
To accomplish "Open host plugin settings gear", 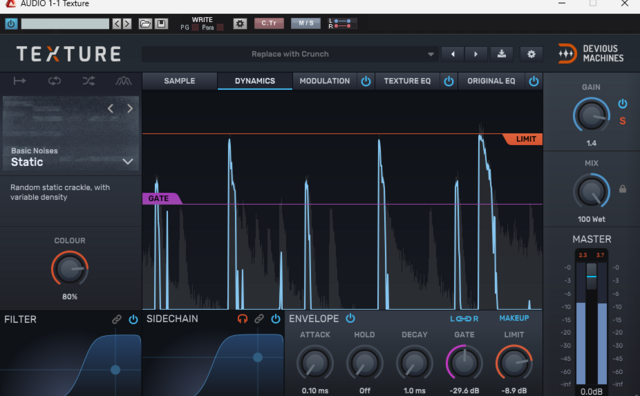I will 240,24.
